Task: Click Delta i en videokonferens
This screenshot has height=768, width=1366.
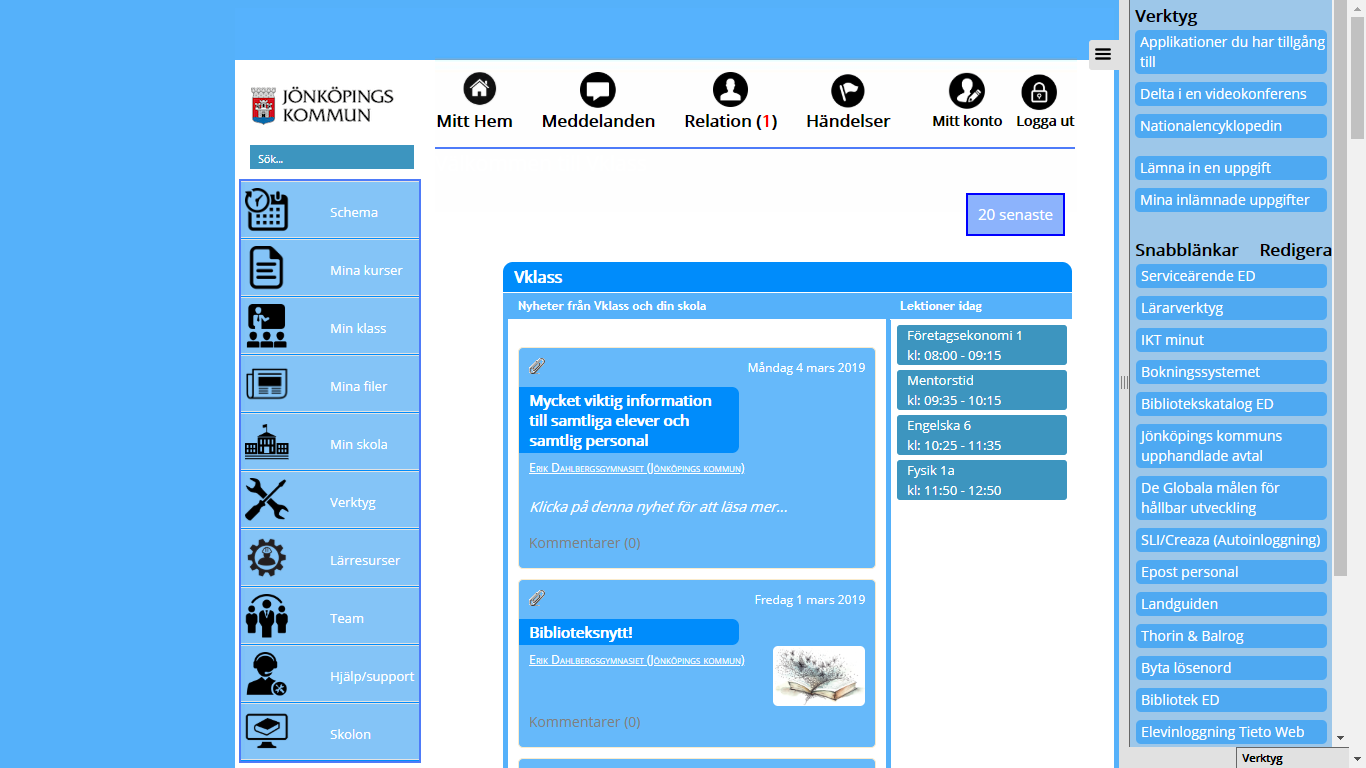Action: pos(1231,94)
